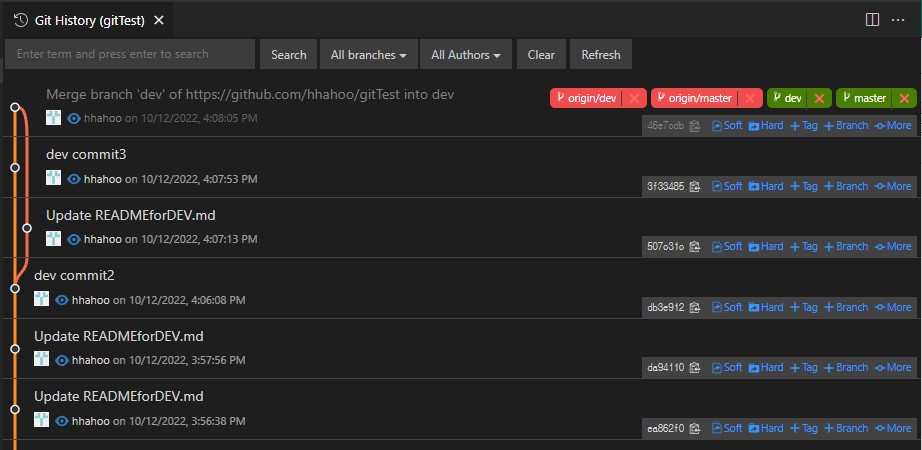Click commit hash text db3e912

tap(666, 307)
